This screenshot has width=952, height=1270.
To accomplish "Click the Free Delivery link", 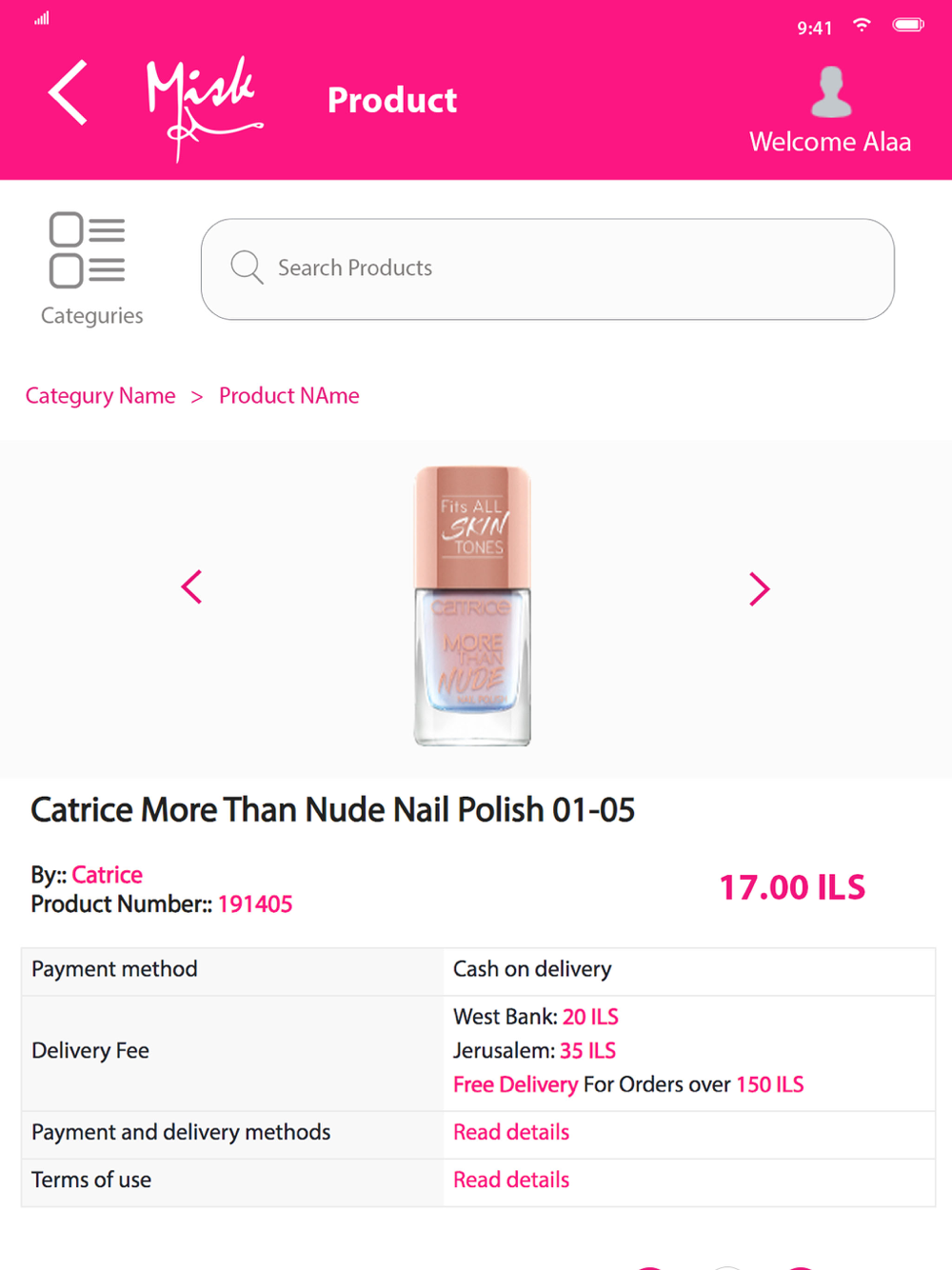I will [x=515, y=1085].
